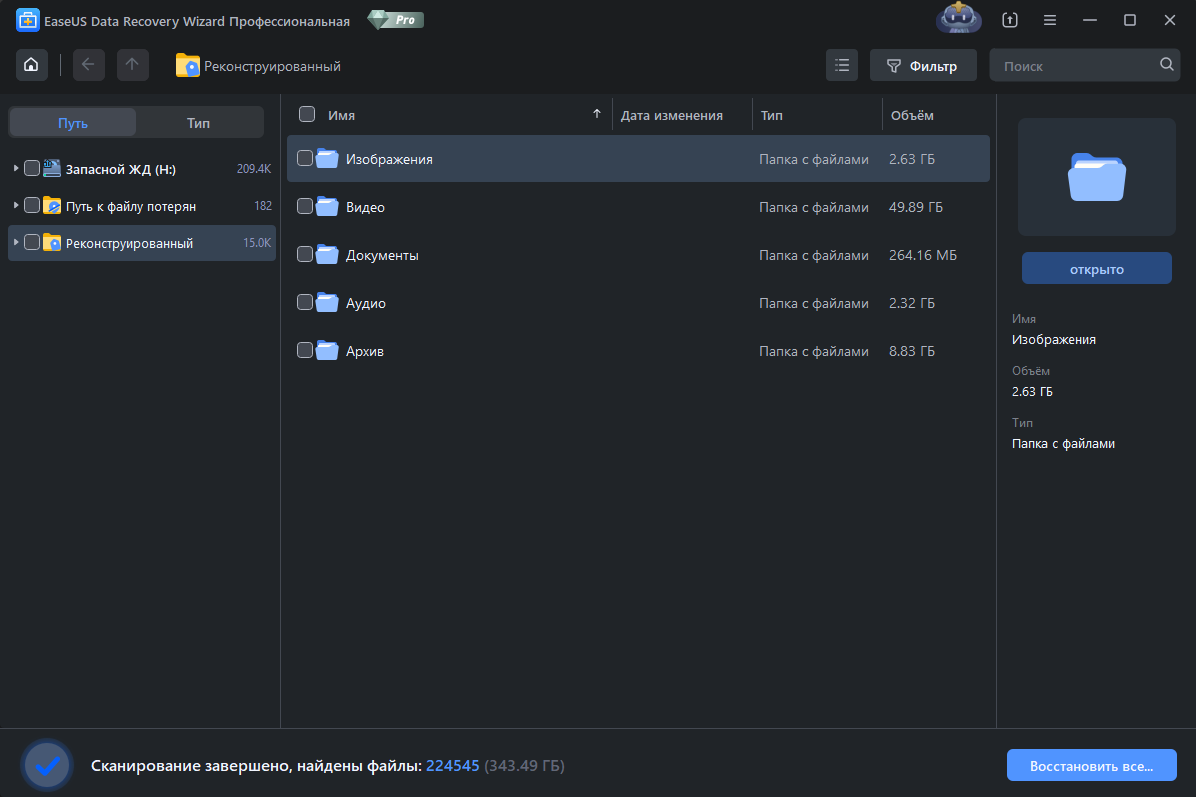Check the Изображения folder checkbox
This screenshot has height=797, width=1196.
[x=304, y=159]
